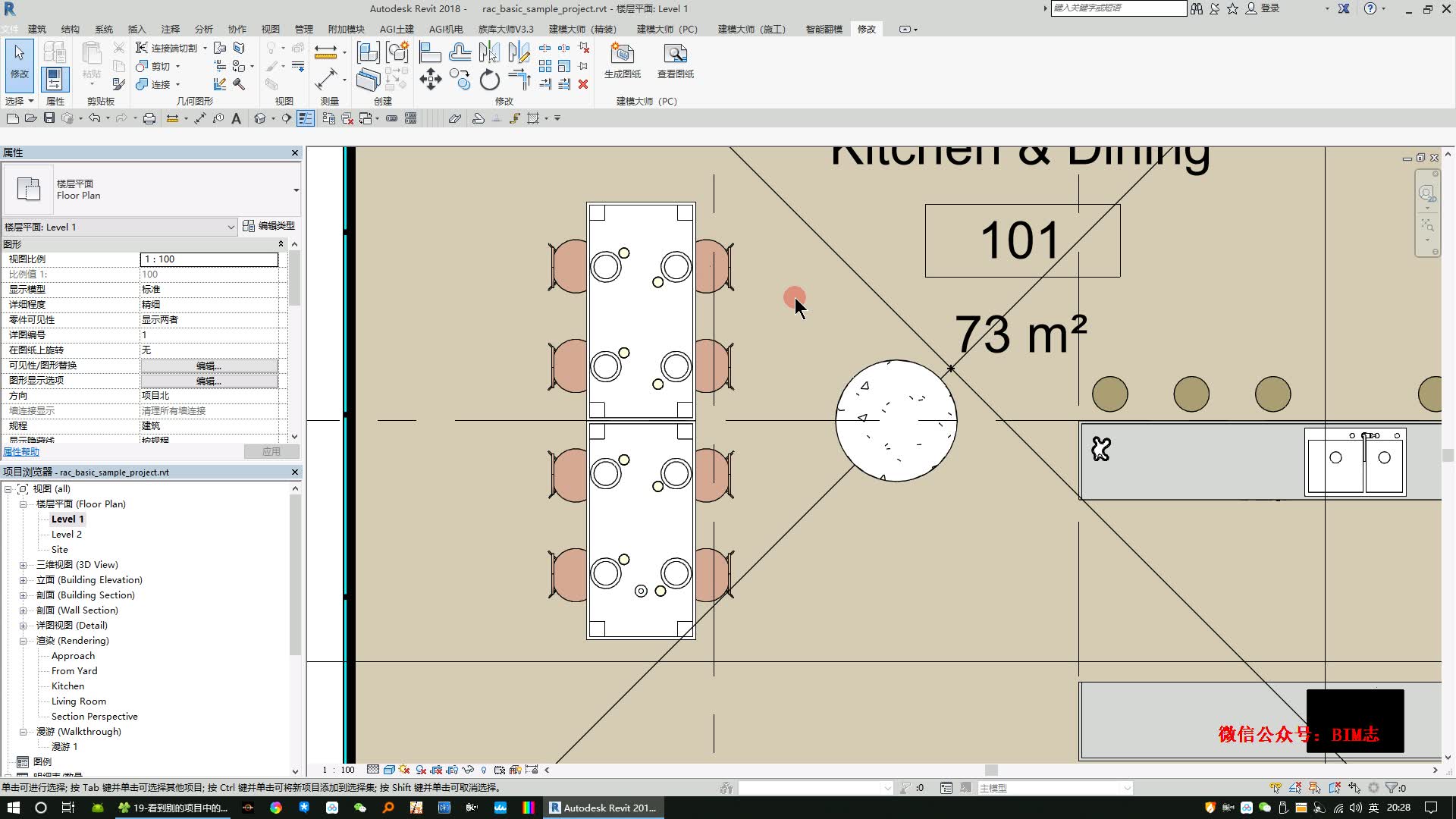Select the 视图比例 scale dropdown 1:100
Image resolution: width=1456 pixels, height=819 pixels.
209,259
